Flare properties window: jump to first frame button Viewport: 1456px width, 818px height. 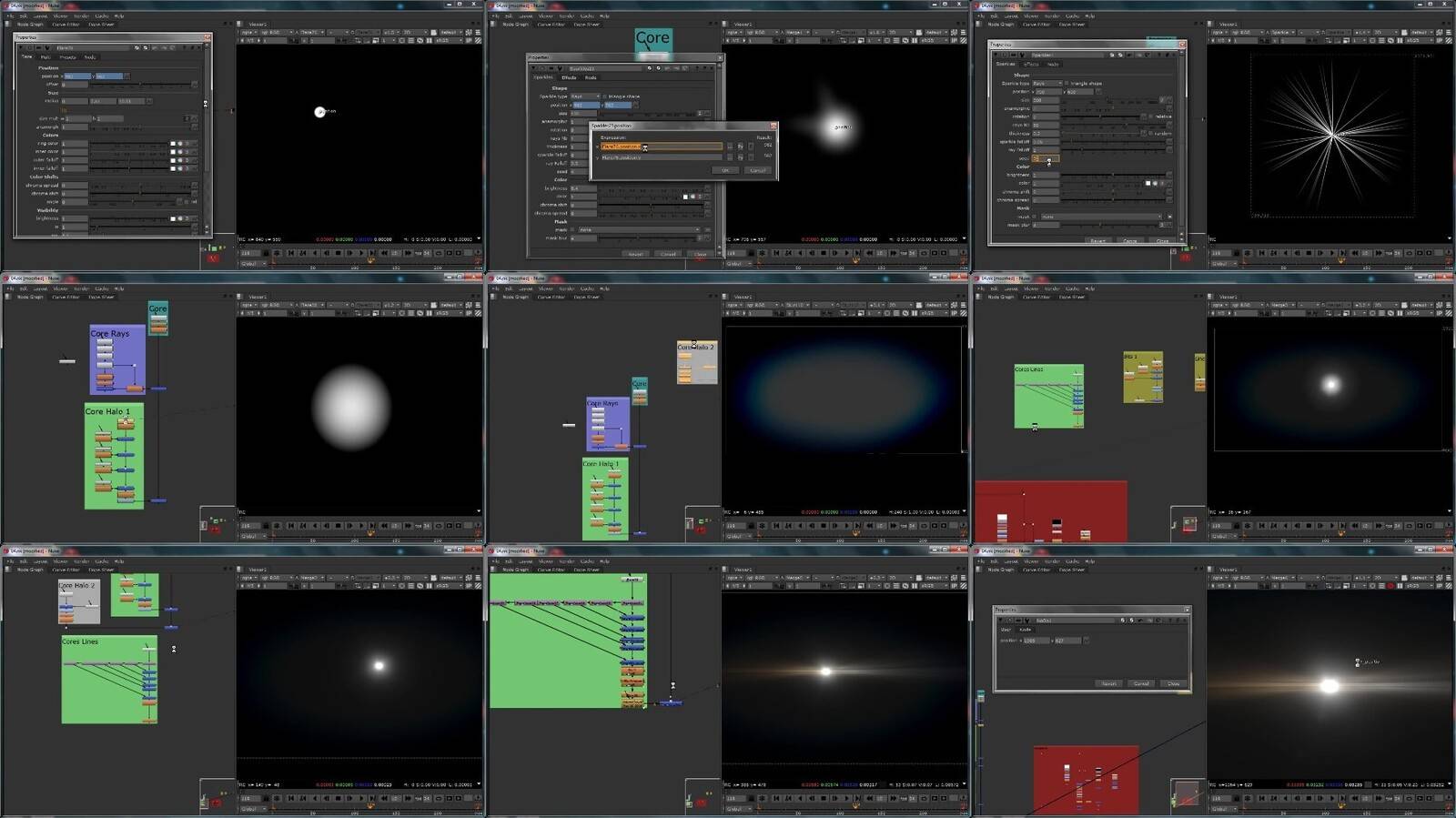click(x=290, y=253)
